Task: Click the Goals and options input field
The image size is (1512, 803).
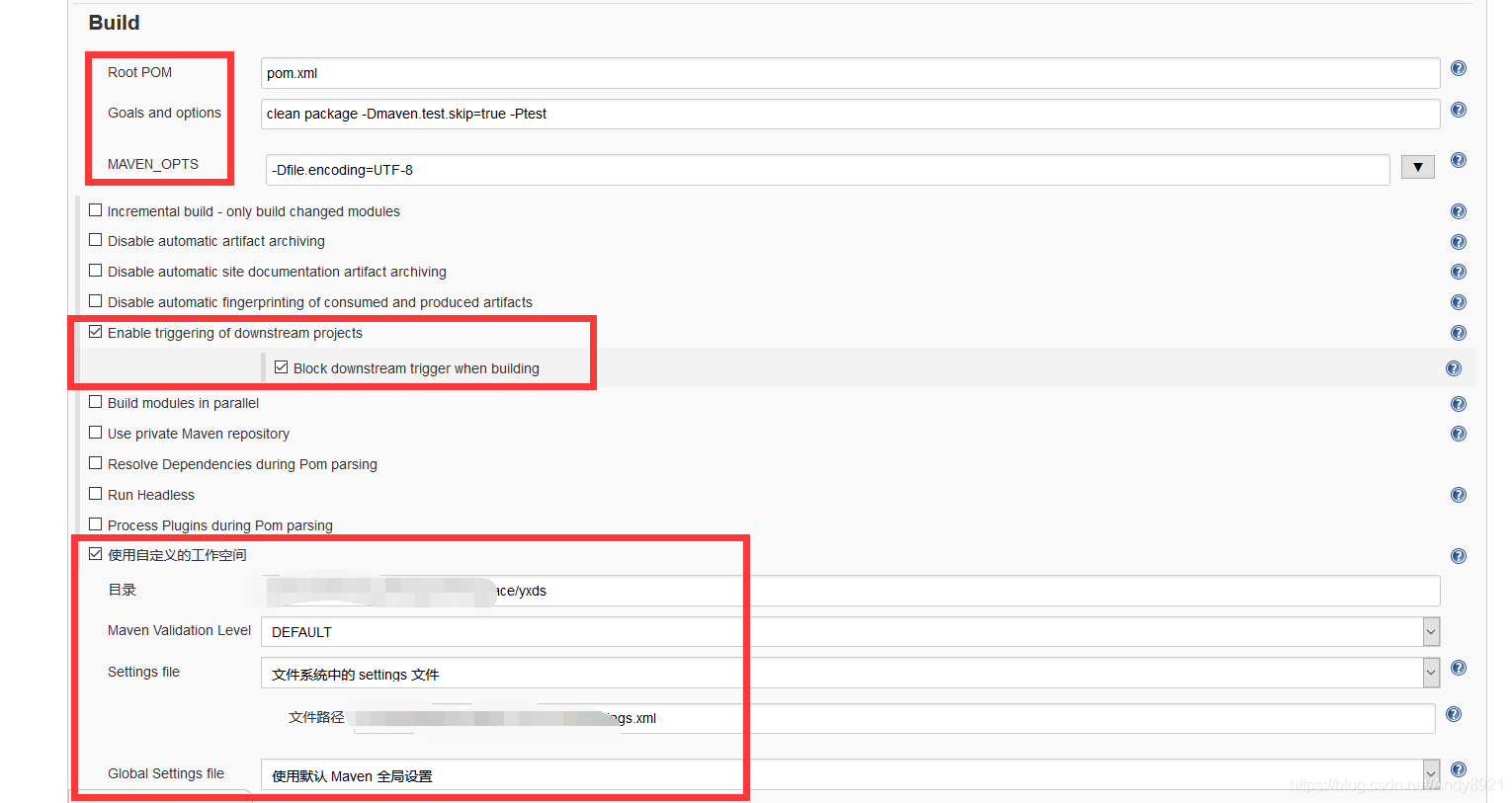Action: [850, 114]
